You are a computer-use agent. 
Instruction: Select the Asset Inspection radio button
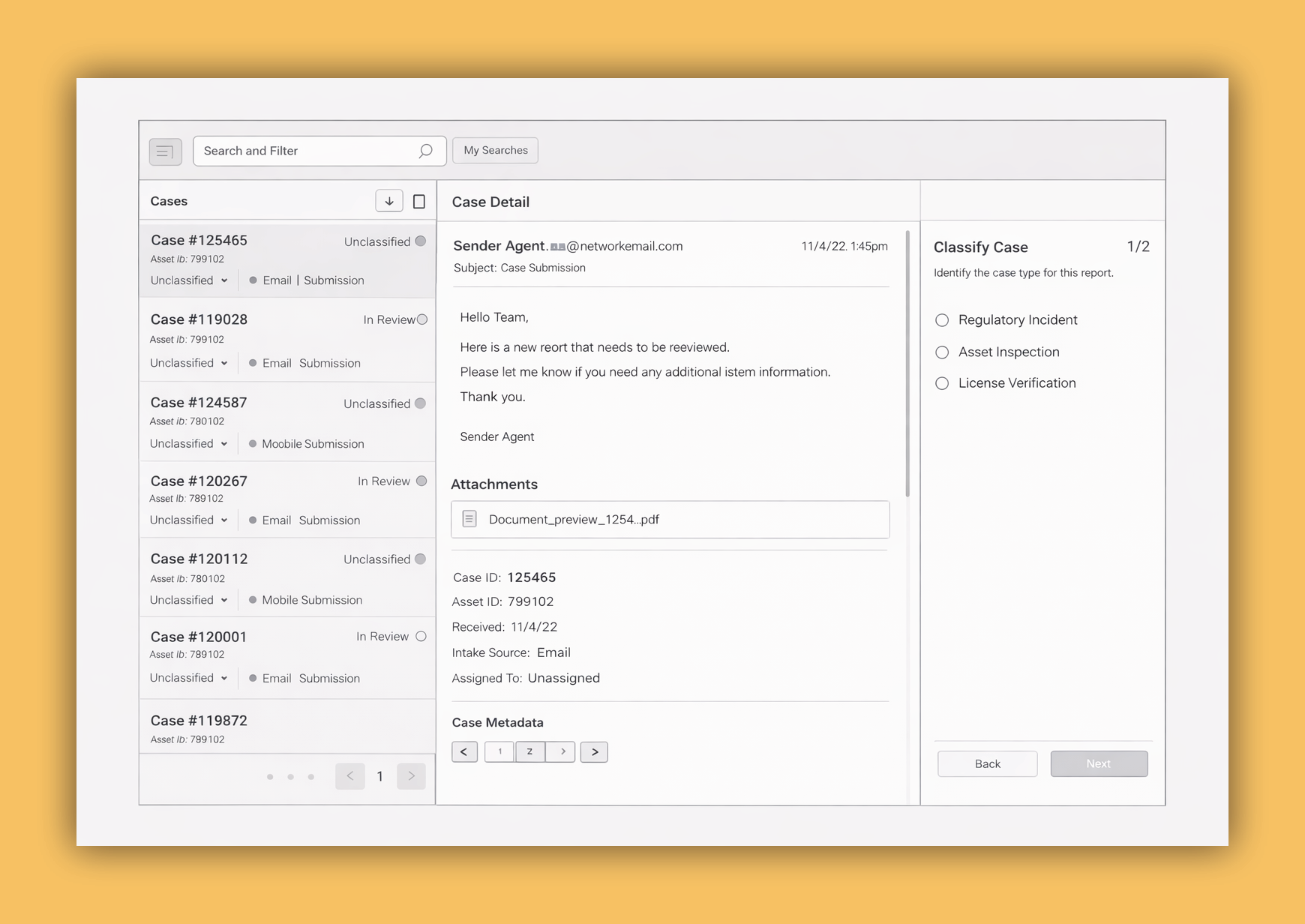tap(942, 352)
